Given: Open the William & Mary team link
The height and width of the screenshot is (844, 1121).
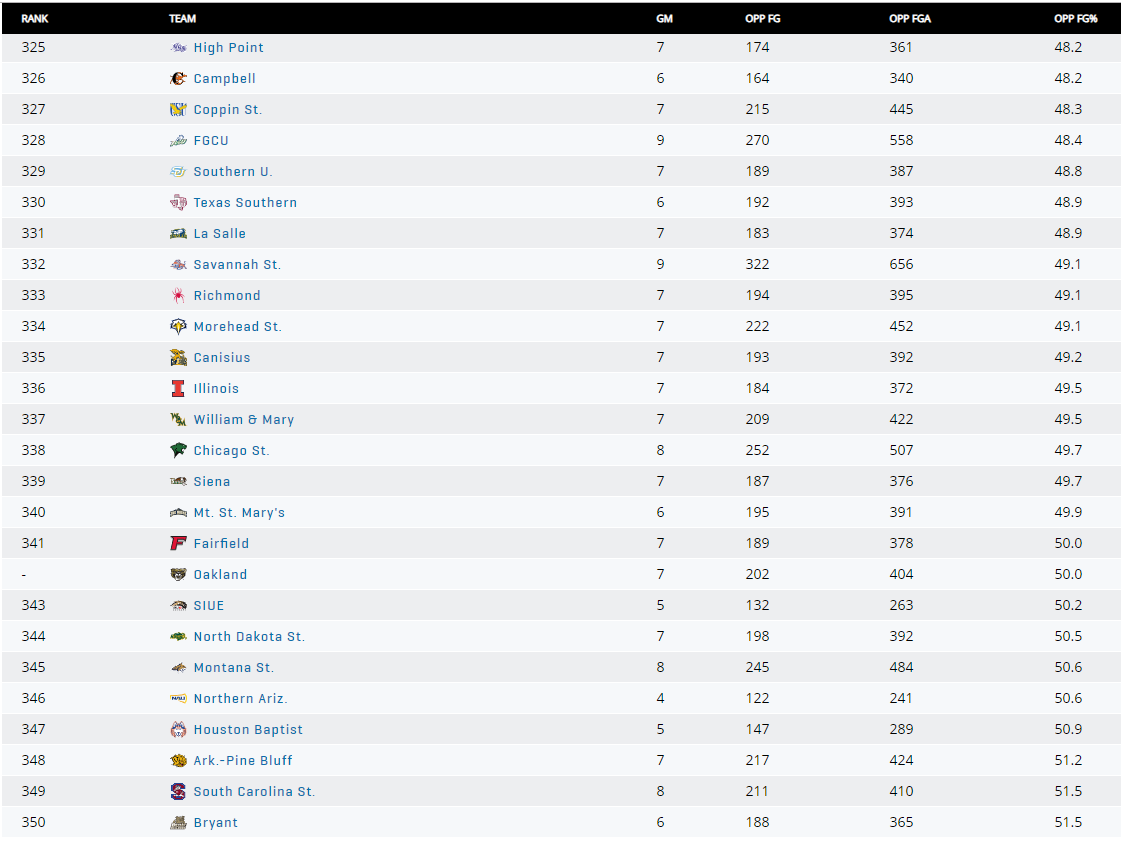Looking at the screenshot, I should (x=244, y=420).
